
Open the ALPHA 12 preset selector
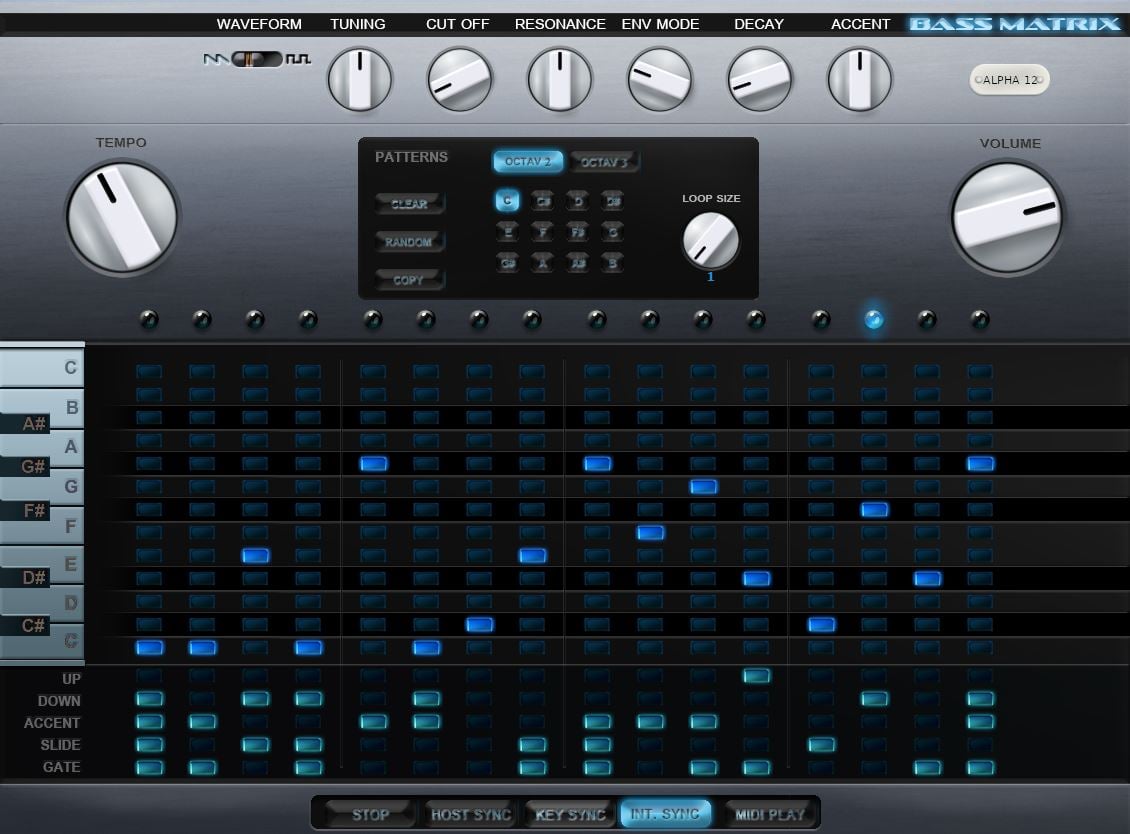click(1009, 80)
